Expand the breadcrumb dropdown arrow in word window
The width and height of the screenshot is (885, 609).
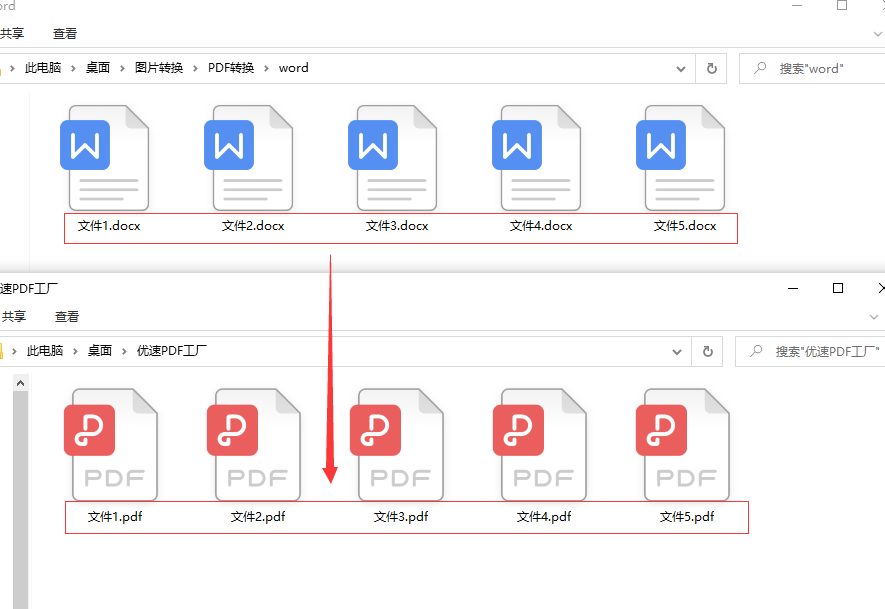(x=680, y=68)
